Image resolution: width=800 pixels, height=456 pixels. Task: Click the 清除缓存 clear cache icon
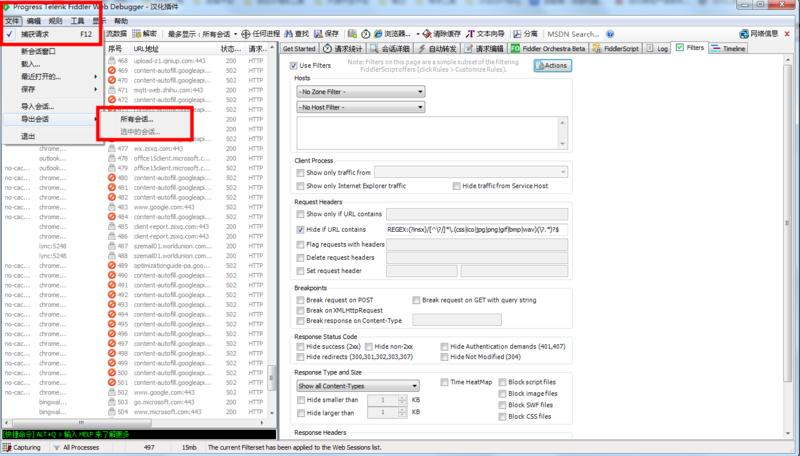427,34
